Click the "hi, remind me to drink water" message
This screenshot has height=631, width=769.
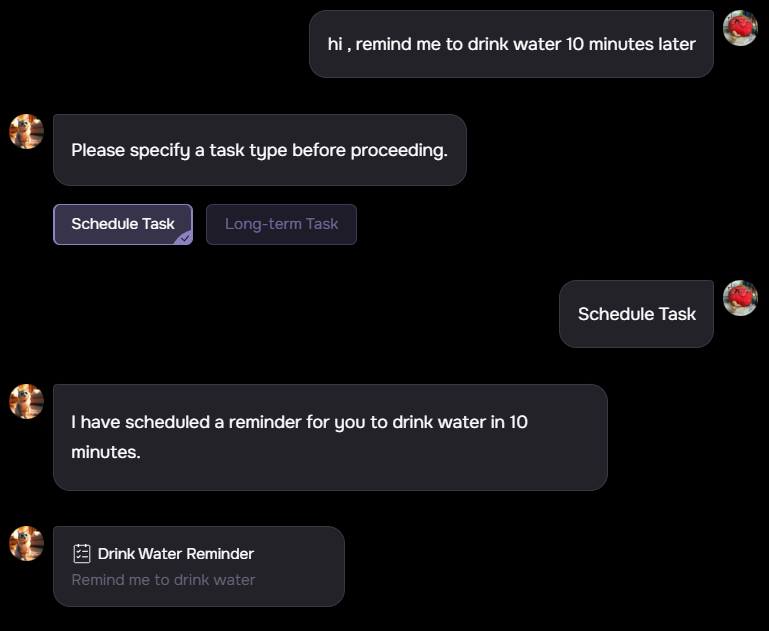click(x=511, y=44)
